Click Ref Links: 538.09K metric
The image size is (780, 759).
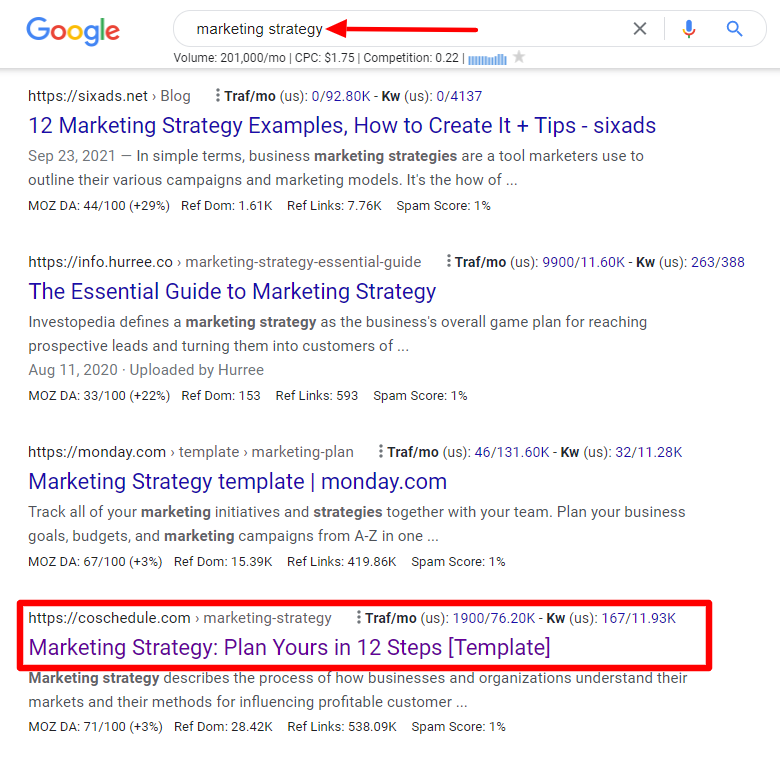tap(342, 727)
